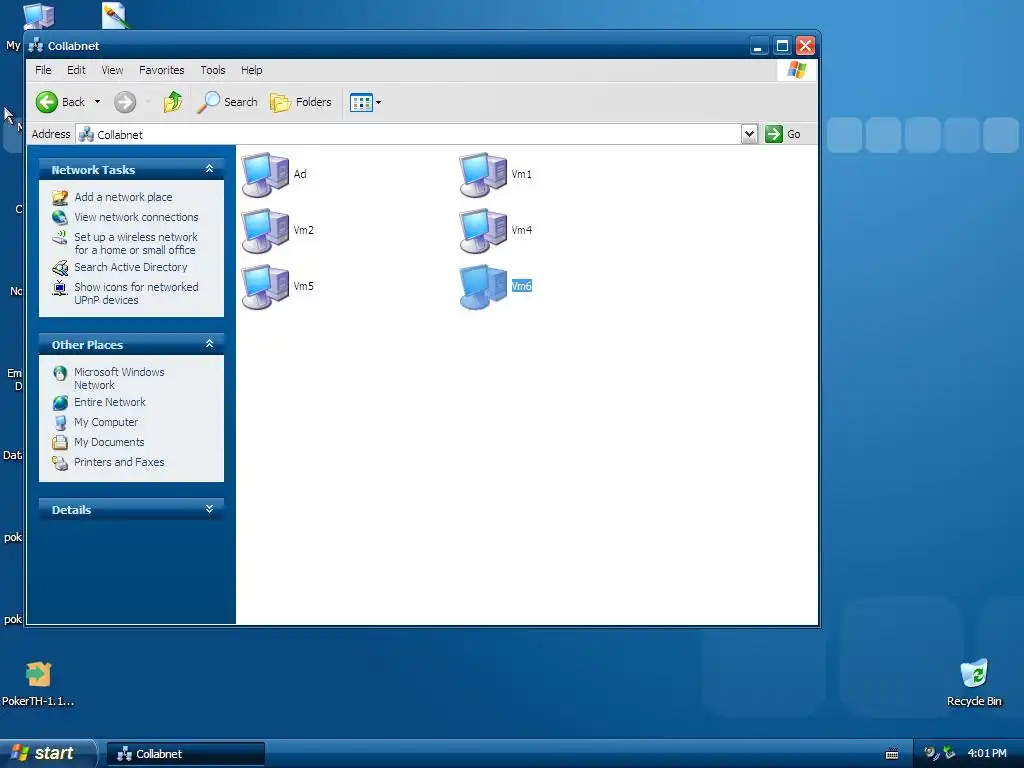Screen dimensions: 1024x768
Task: Expand the Address bar dropdown
Action: (x=749, y=134)
